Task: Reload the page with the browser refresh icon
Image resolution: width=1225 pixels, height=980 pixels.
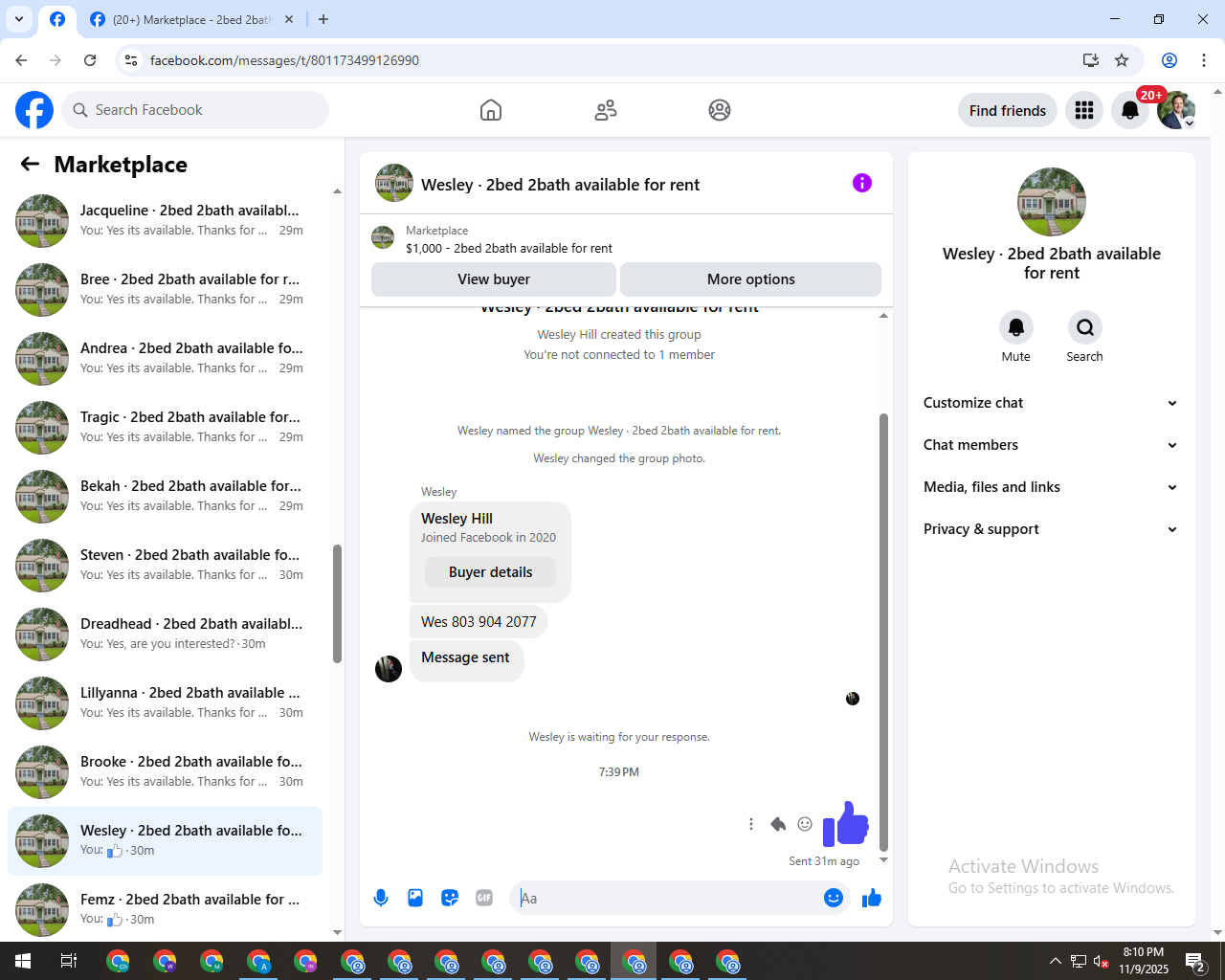Action: point(90,60)
